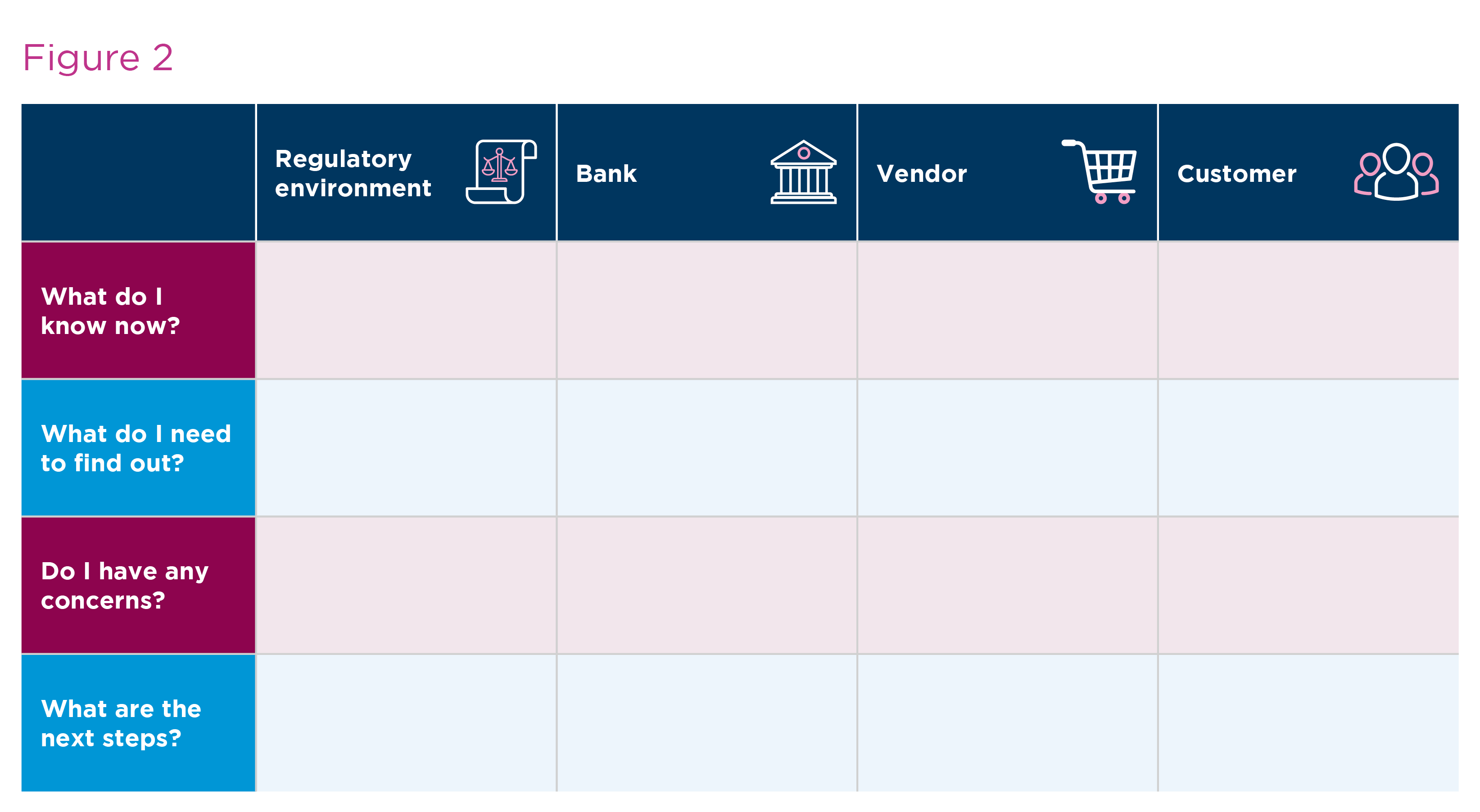This screenshot has height=812, width=1480.
Task: Click the Customer cell in 'know now' row
Action: click(x=1308, y=311)
